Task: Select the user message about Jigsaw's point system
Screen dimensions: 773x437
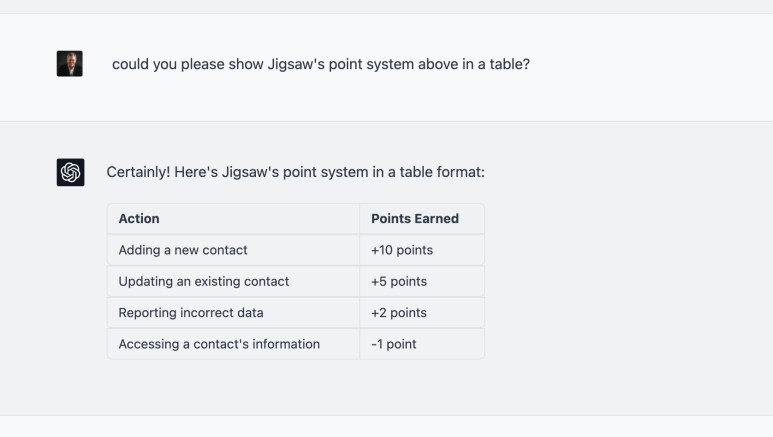Action: (321, 64)
